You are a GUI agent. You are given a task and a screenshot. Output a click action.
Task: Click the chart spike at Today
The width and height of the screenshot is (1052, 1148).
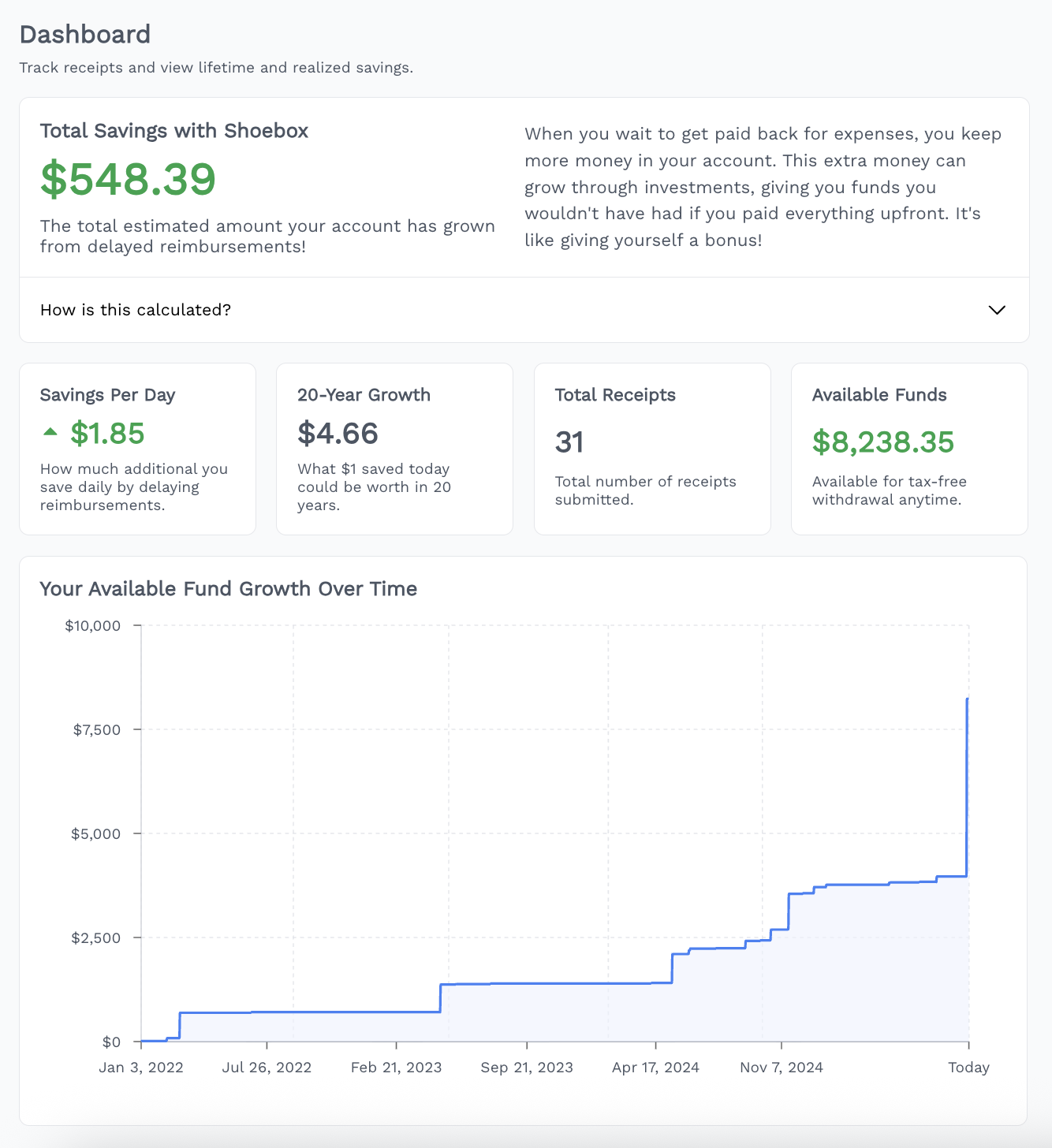click(968, 787)
